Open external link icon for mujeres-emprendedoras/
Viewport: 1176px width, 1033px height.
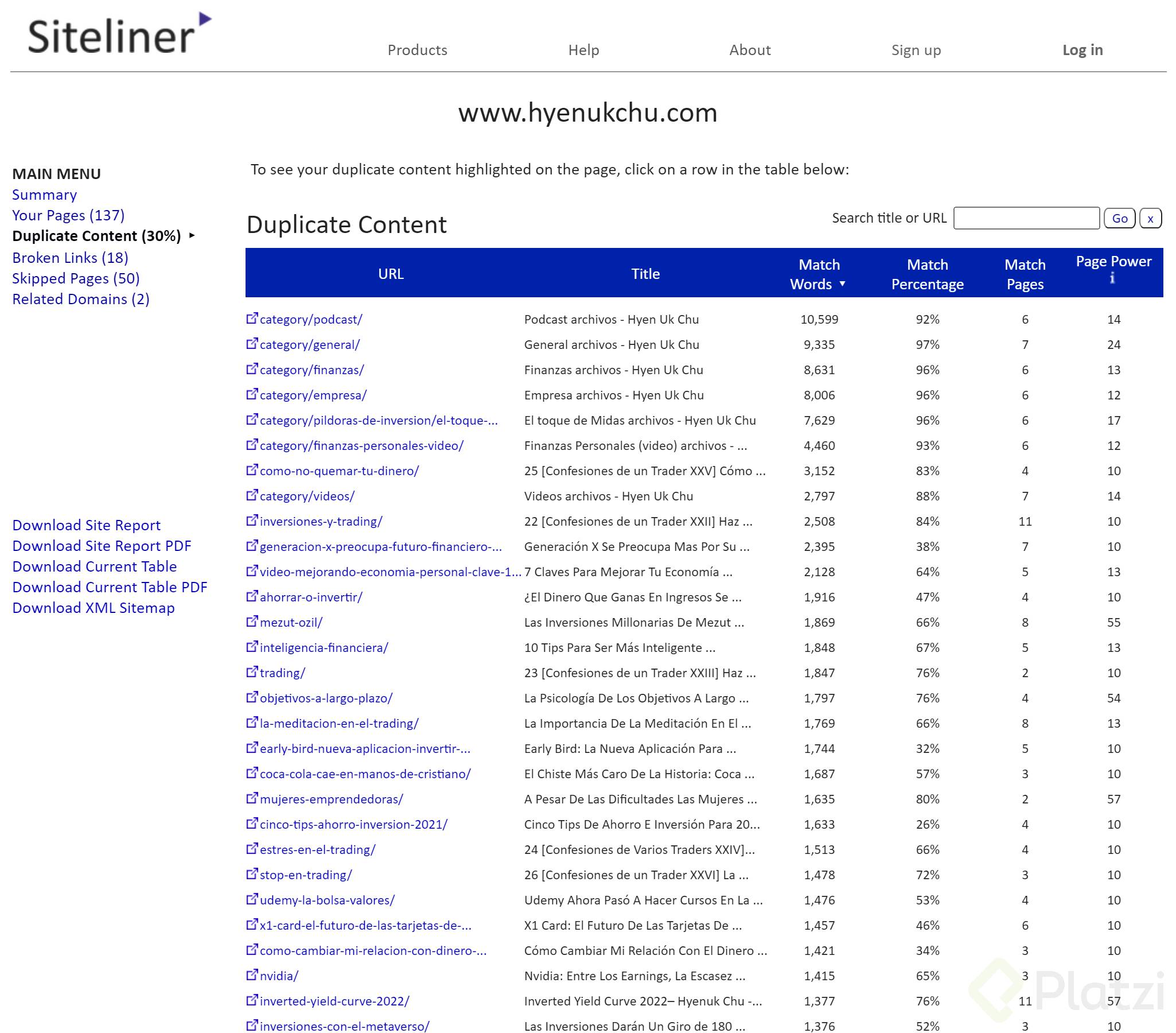252,798
